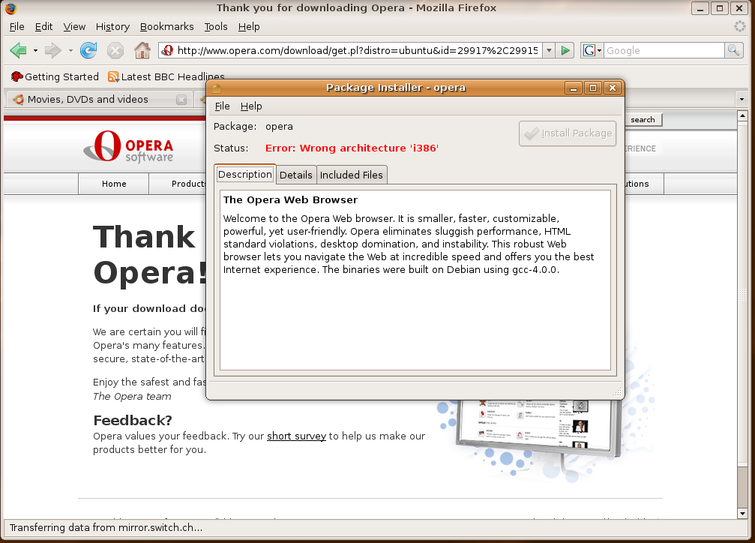Click the Firefox activity throbber icon
755x543 pixels.
[740, 26]
